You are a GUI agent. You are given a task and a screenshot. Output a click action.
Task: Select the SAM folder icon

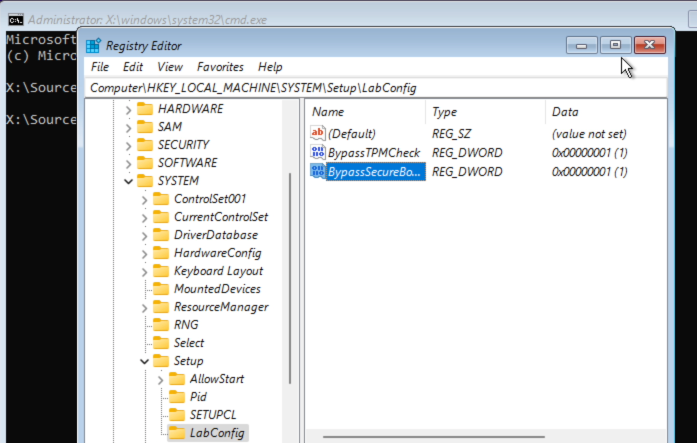click(145, 127)
